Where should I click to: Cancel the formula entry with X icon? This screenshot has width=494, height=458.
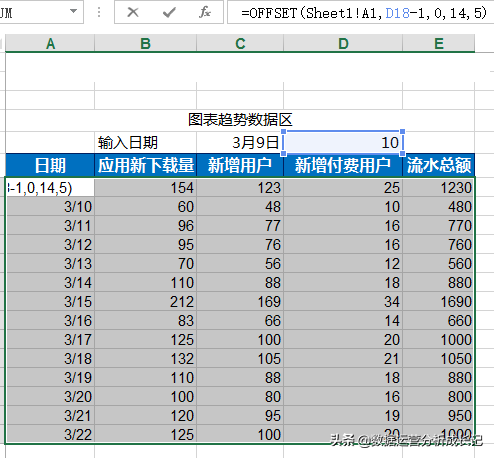click(133, 12)
